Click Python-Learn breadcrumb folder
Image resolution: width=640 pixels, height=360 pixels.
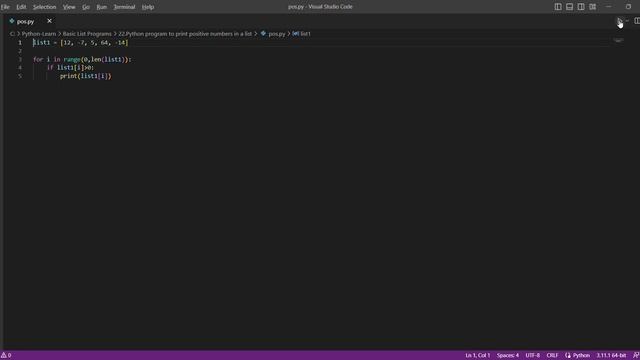tap(39, 34)
